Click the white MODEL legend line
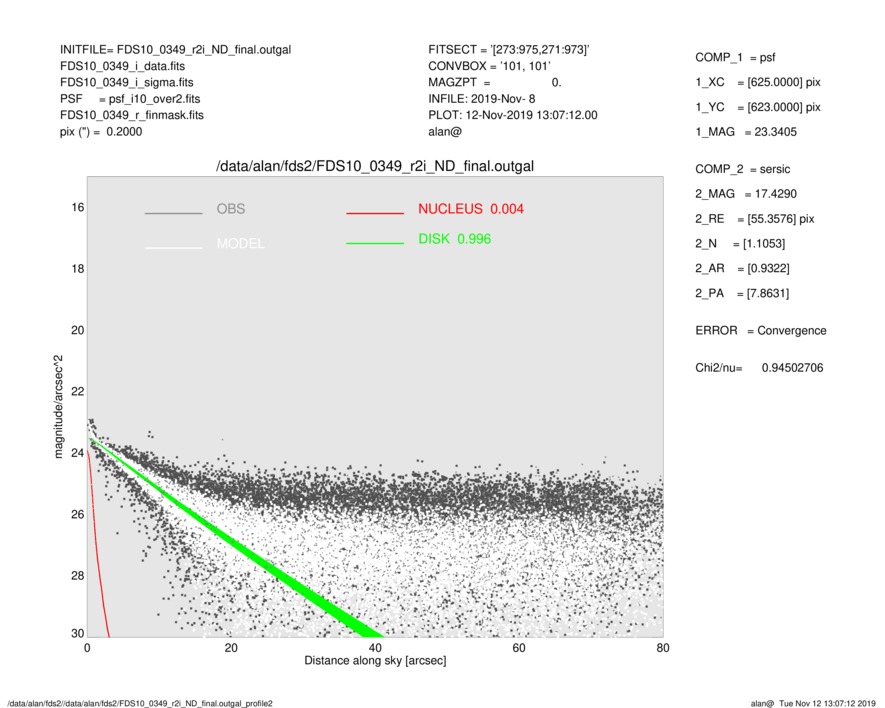This screenshot has width=885, height=708. point(173,247)
